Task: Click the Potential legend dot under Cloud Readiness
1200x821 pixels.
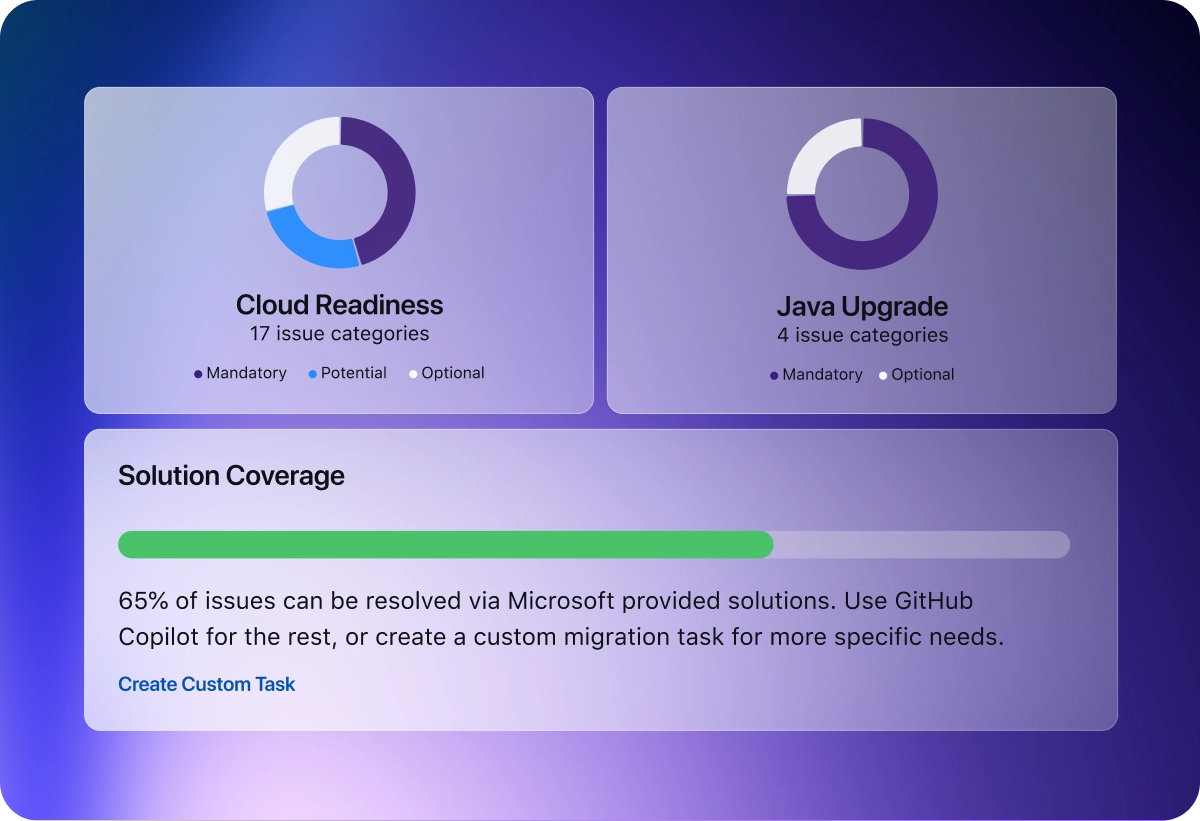Action: pyautogui.click(x=312, y=373)
